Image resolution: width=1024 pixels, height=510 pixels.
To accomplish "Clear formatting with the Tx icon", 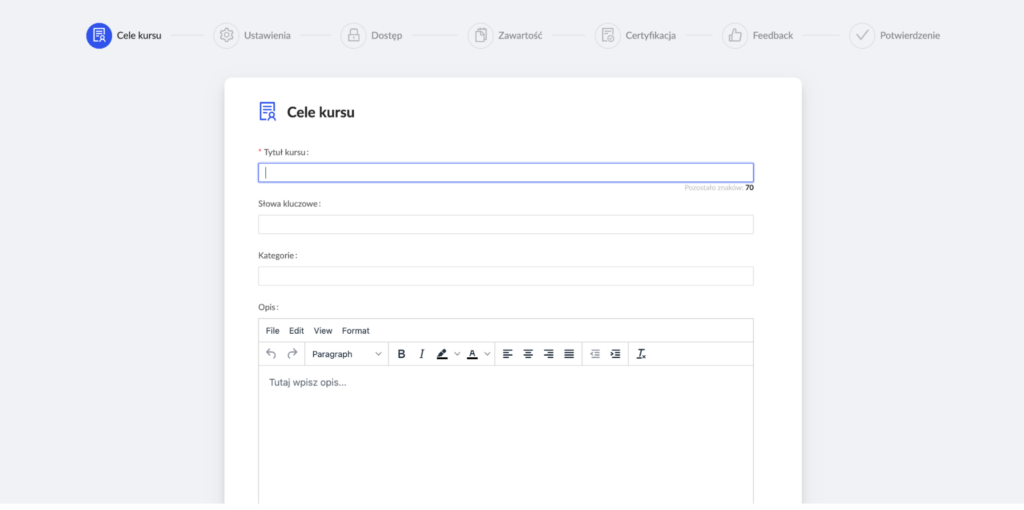I will point(641,354).
